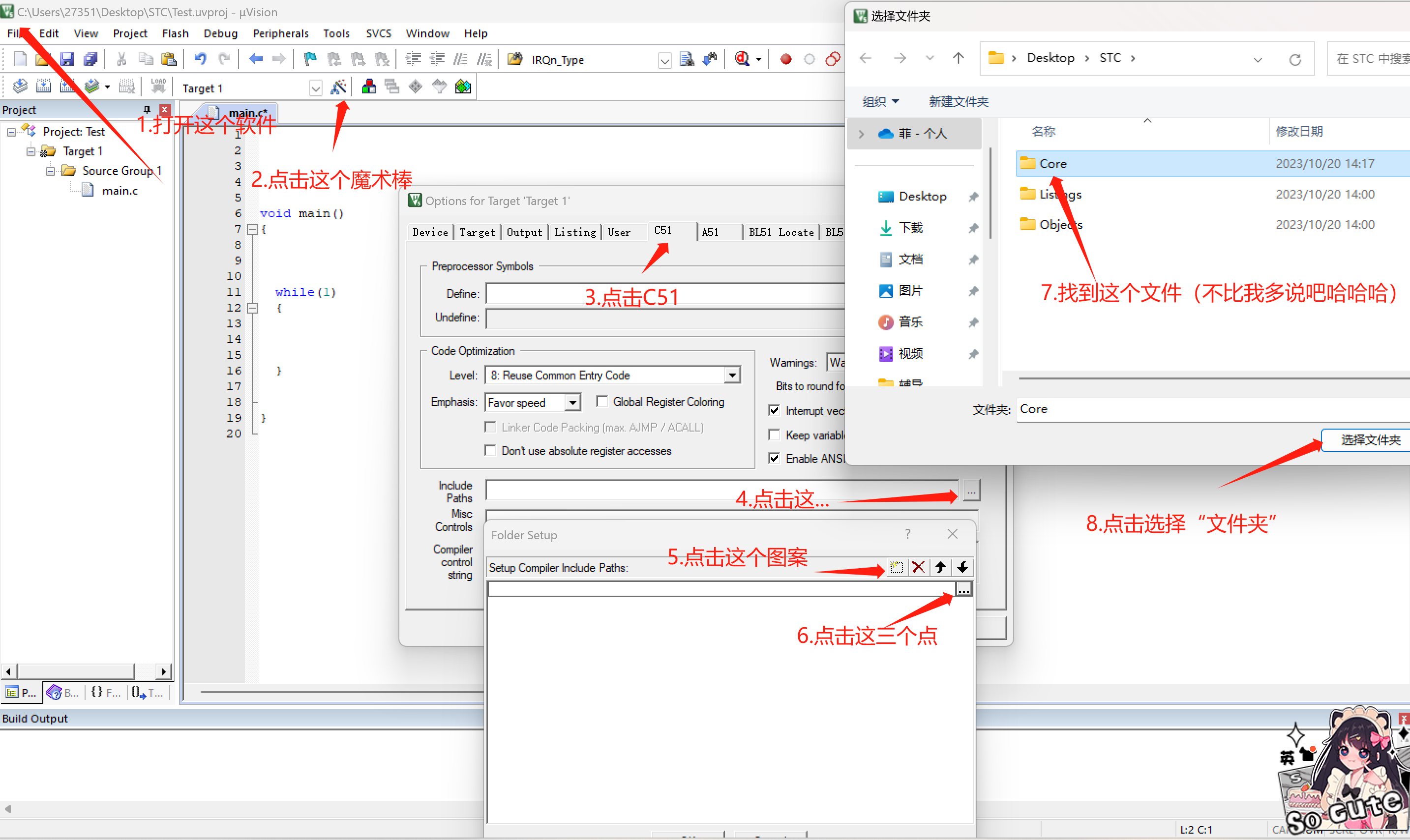Click the 新建文件夹 button
Viewport: 1410px width, 840px height.
tap(958, 102)
